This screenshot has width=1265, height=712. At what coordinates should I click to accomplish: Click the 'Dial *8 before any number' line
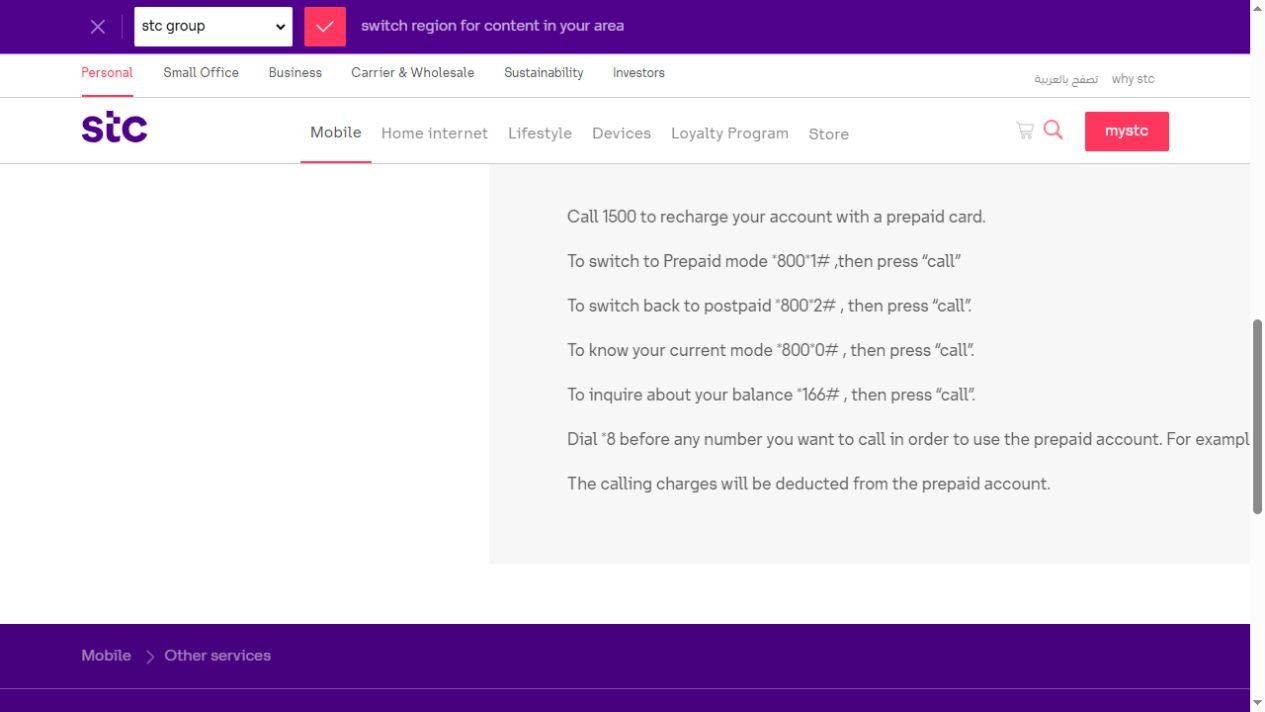click(908, 439)
